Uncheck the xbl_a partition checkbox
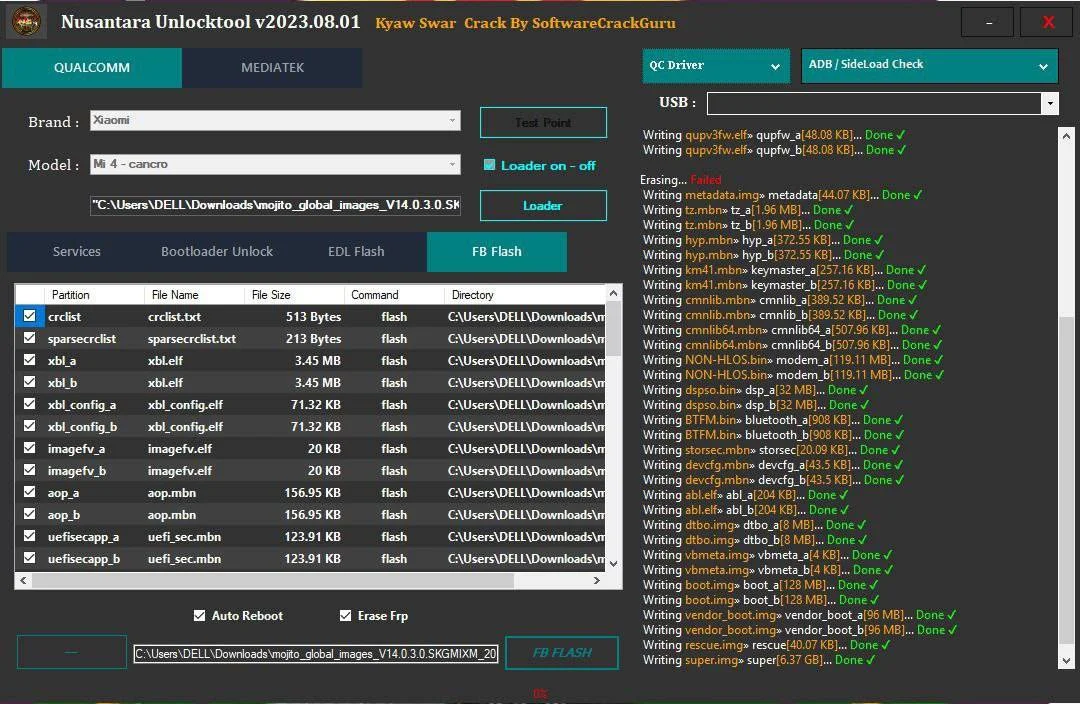 pos(29,360)
